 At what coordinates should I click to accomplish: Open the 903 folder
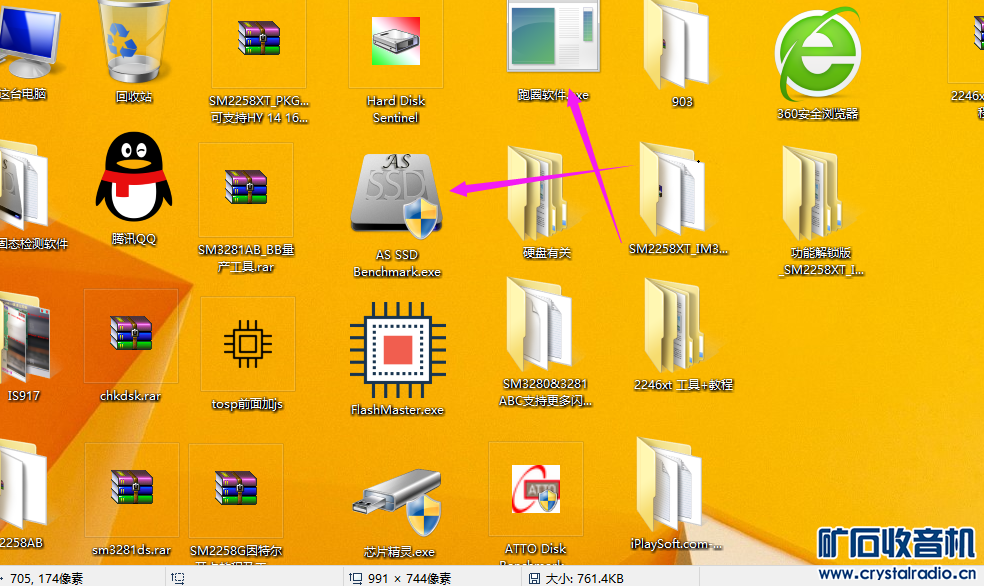(x=677, y=43)
